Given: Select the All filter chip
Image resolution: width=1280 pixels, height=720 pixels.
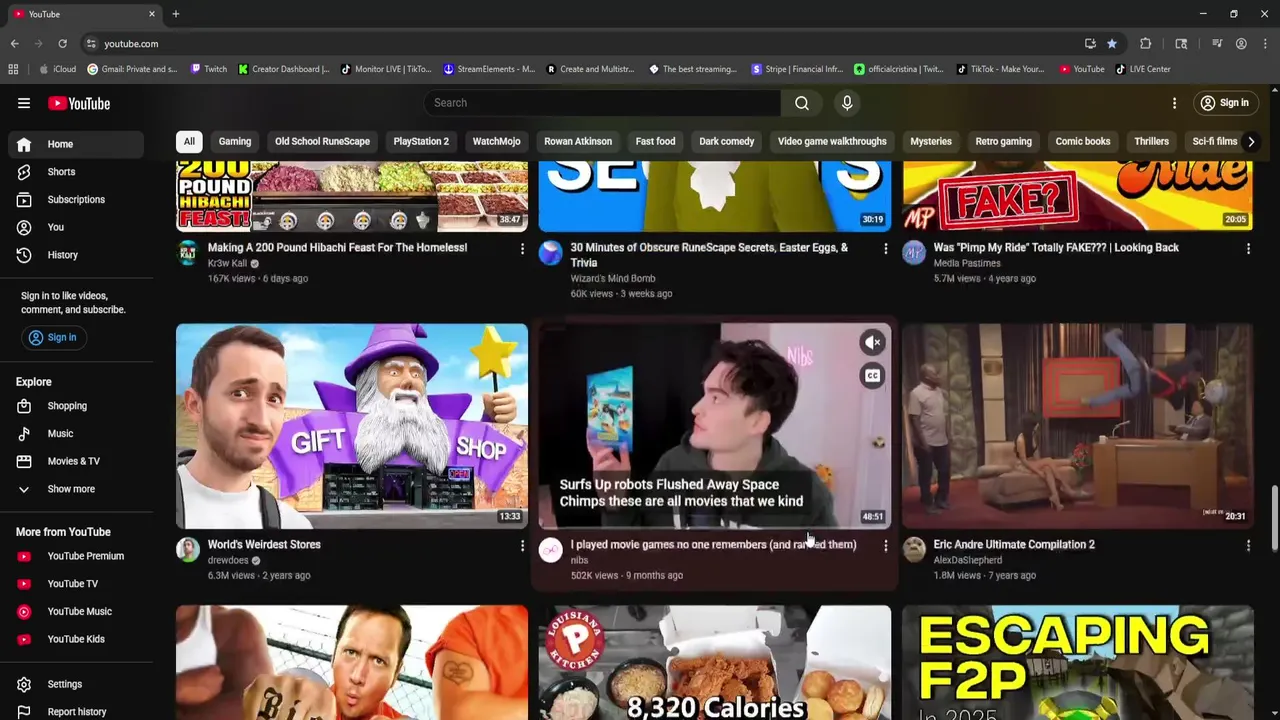Looking at the screenshot, I should coord(189,141).
